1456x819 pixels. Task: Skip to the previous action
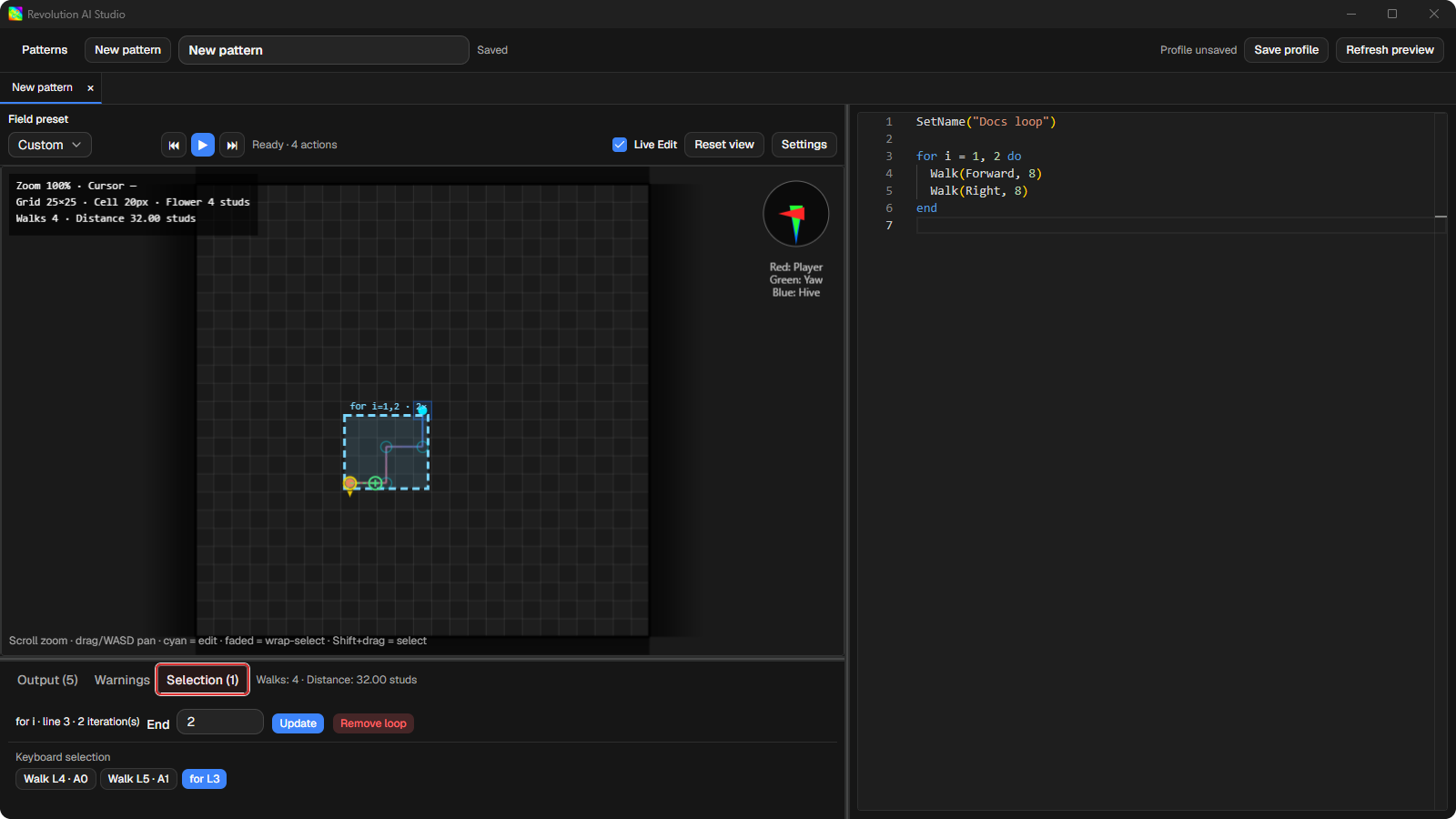click(x=174, y=145)
